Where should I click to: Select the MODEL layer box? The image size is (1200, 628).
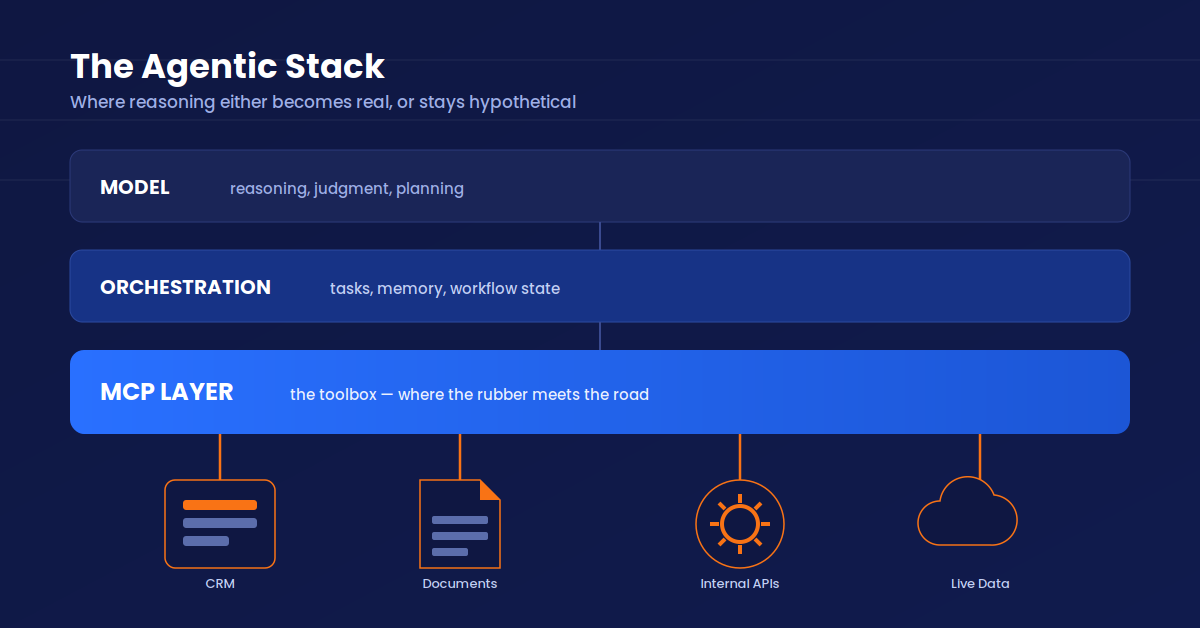point(600,186)
